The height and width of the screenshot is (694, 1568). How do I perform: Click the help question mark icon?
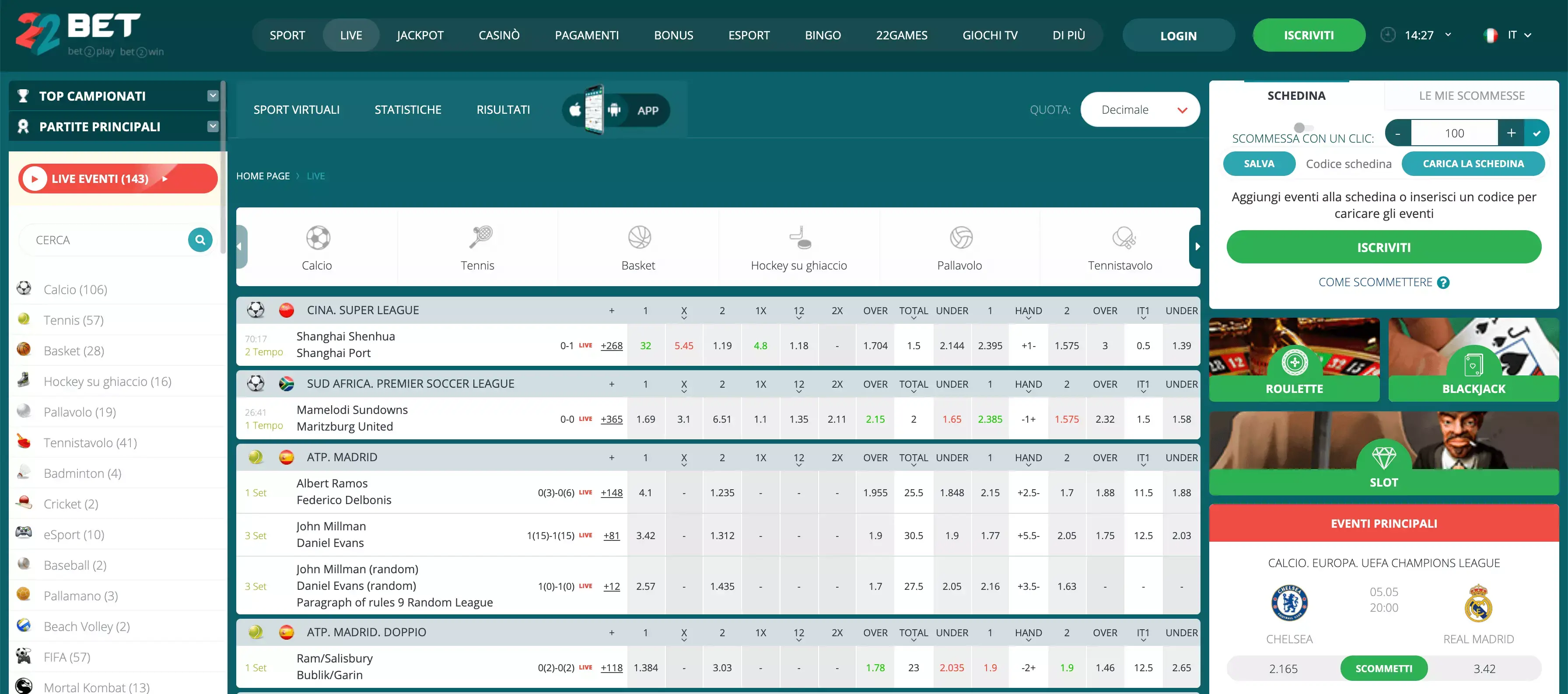1442,283
